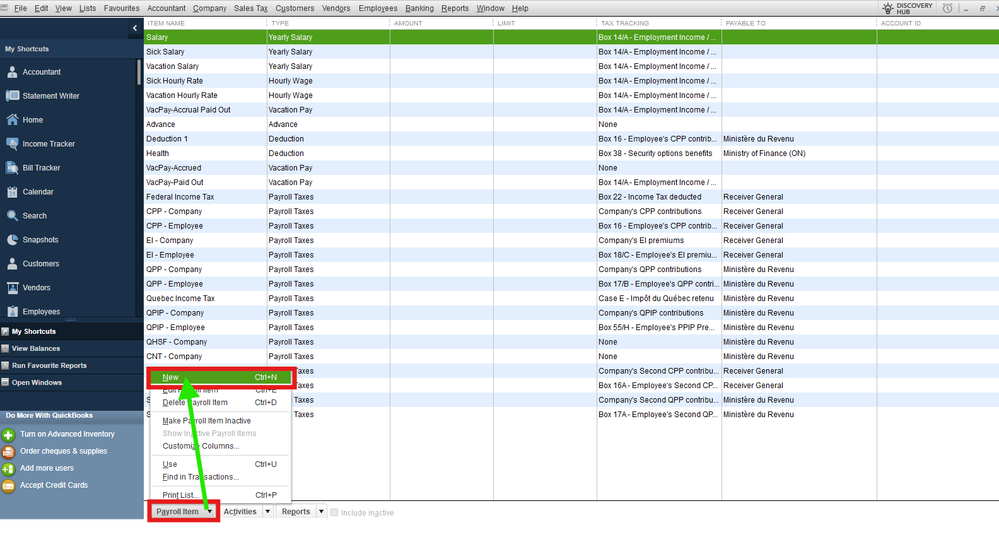This screenshot has width=999, height=534.
Task: Click Accept Credit Cards link
Action: [53, 485]
